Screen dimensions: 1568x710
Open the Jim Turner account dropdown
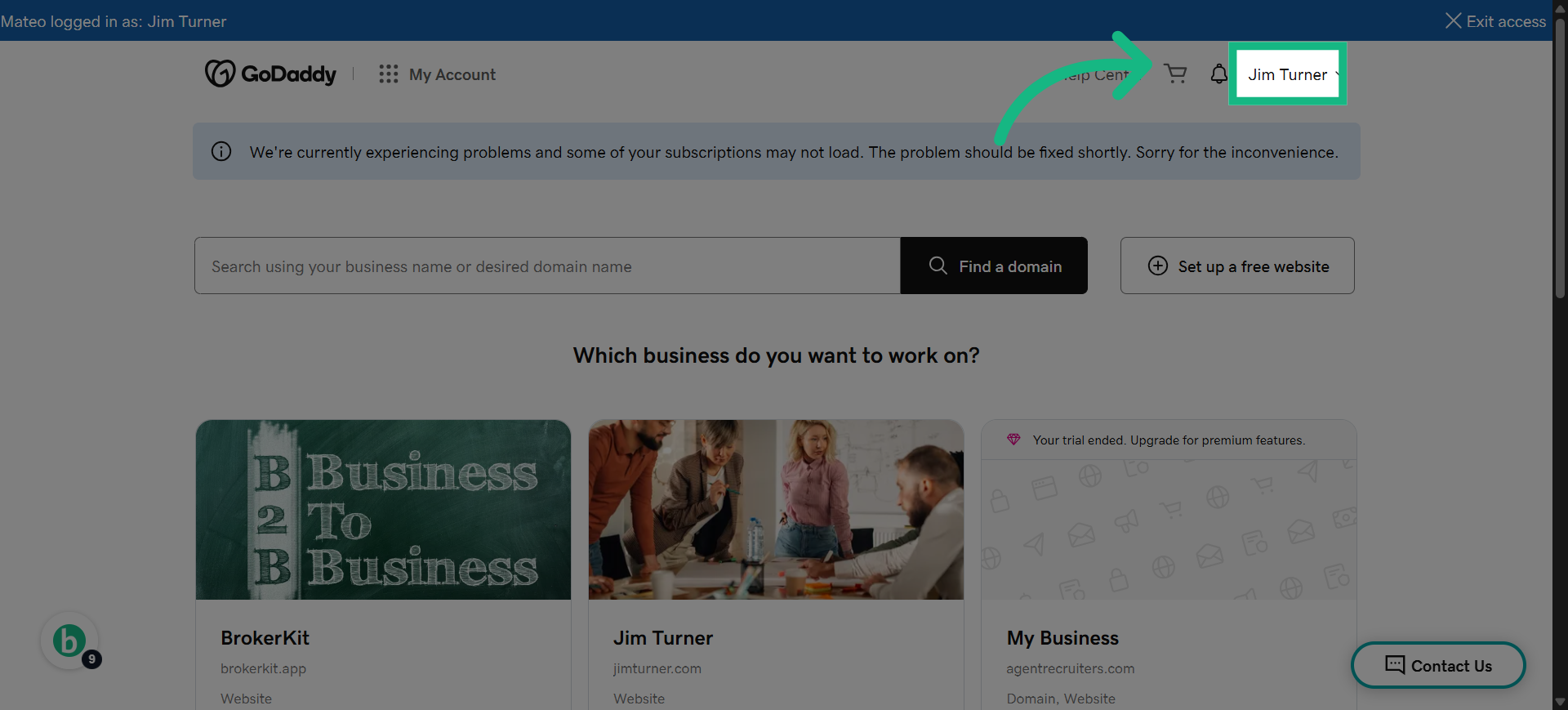click(1288, 74)
